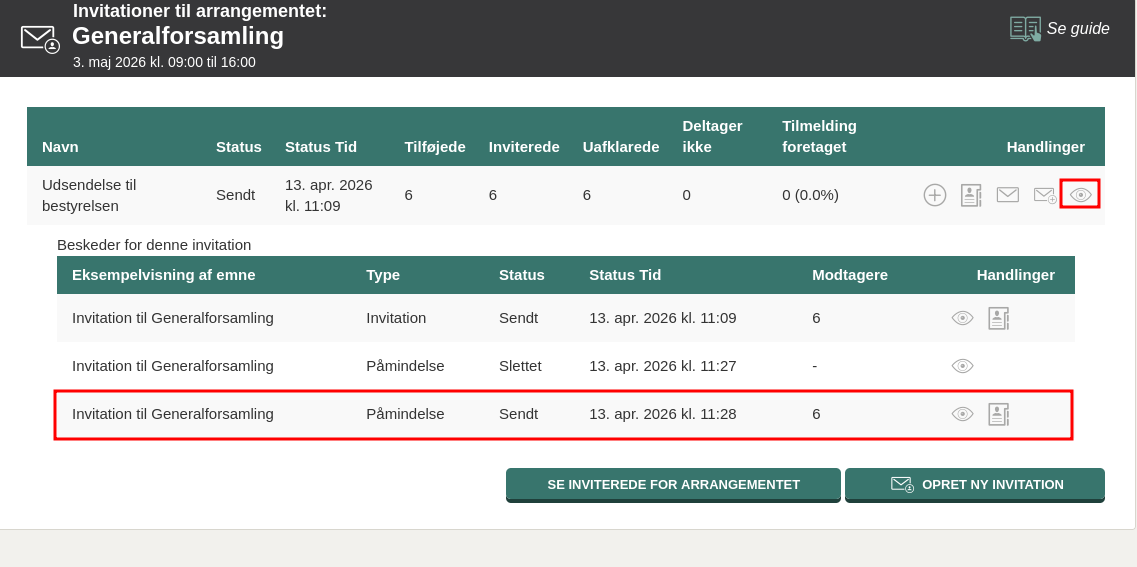Image resolution: width=1137 pixels, height=567 pixels.
Task: View the deleted Påmindelse with its eye icon
Action: [962, 366]
